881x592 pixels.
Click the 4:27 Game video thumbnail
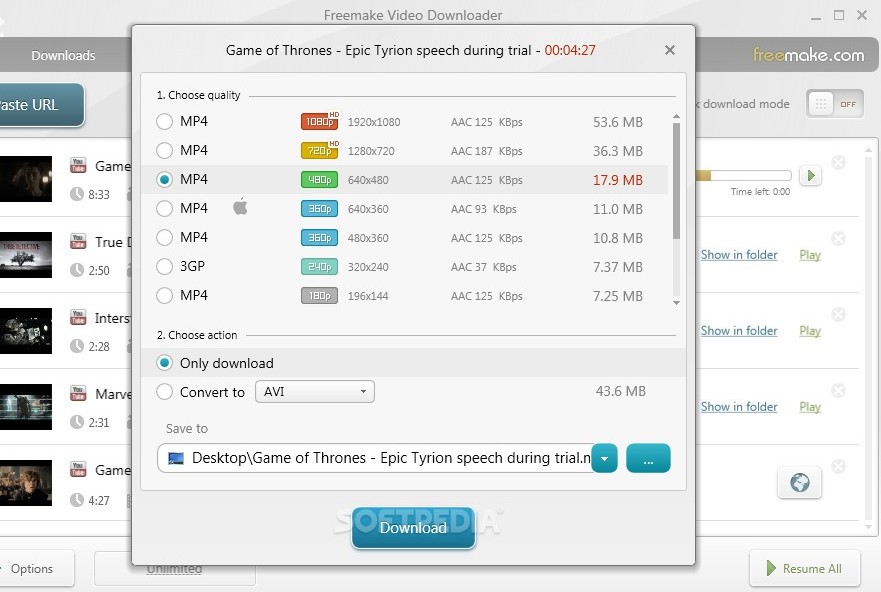tap(26, 483)
